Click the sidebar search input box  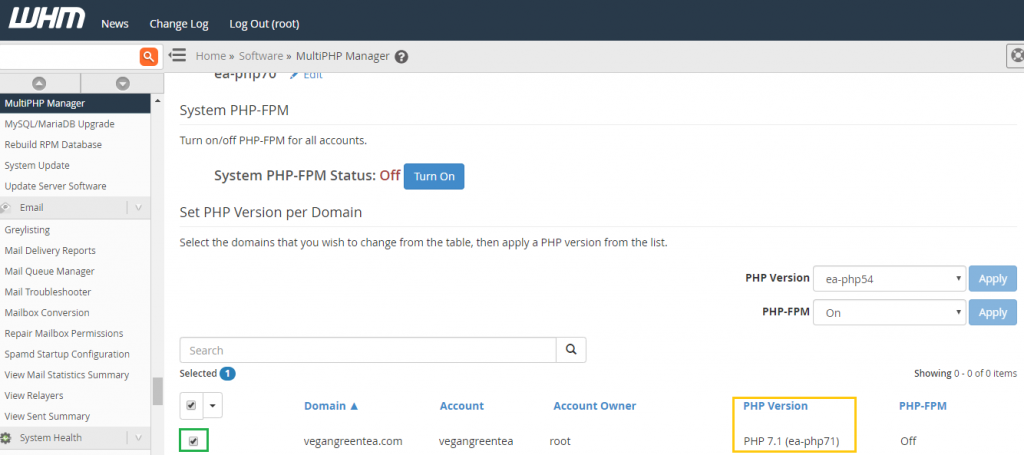[69, 56]
